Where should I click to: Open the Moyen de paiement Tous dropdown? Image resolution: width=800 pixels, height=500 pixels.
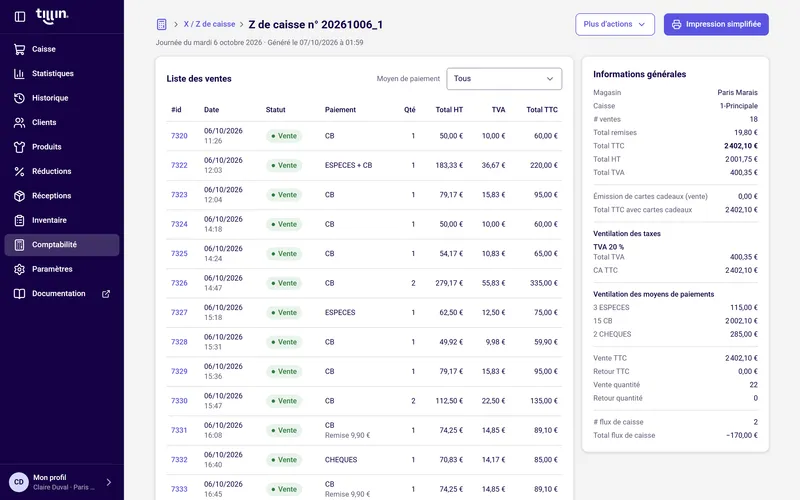pyautogui.click(x=504, y=79)
